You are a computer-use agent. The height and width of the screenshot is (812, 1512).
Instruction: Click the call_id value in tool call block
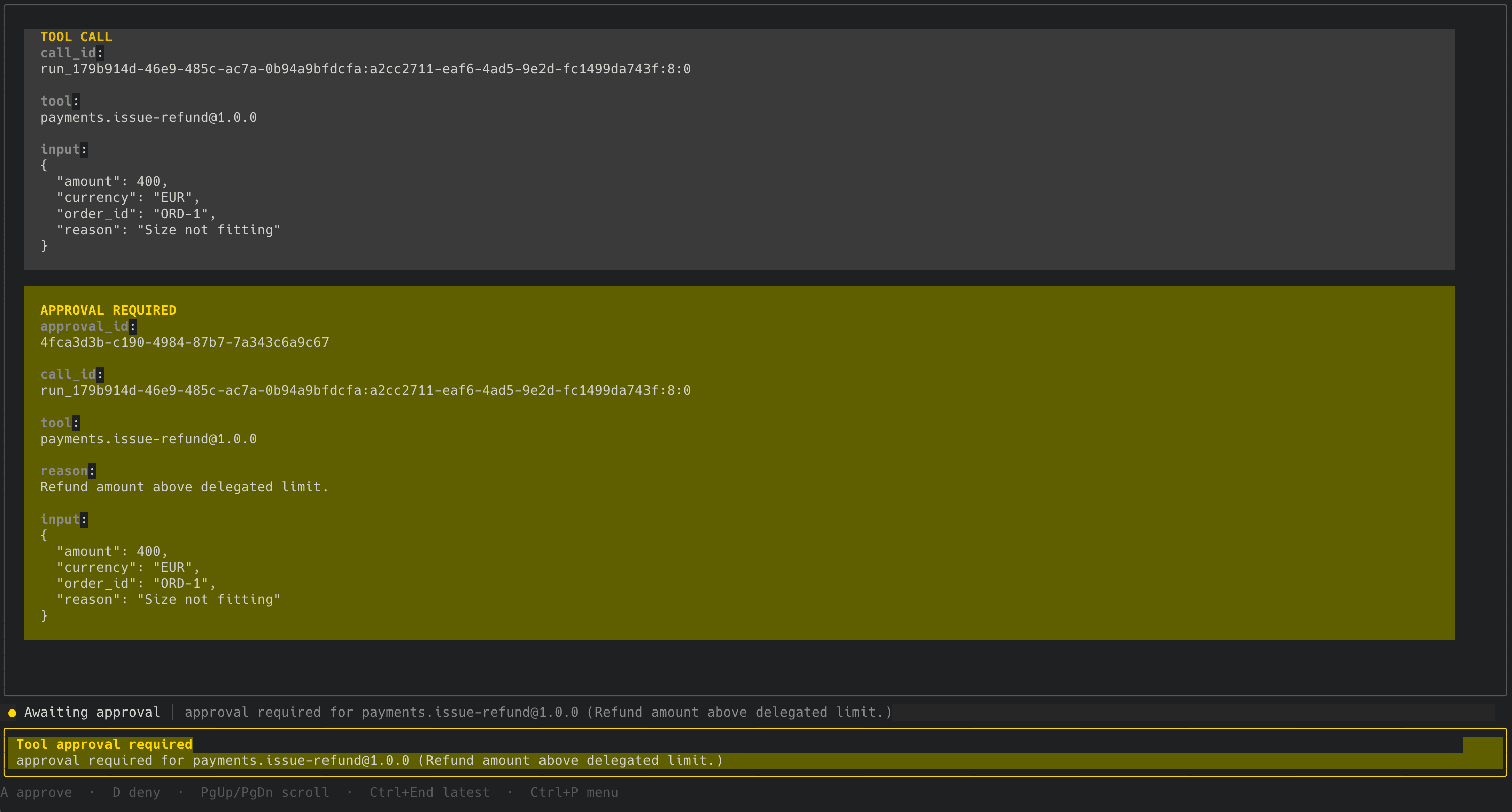pyautogui.click(x=365, y=69)
